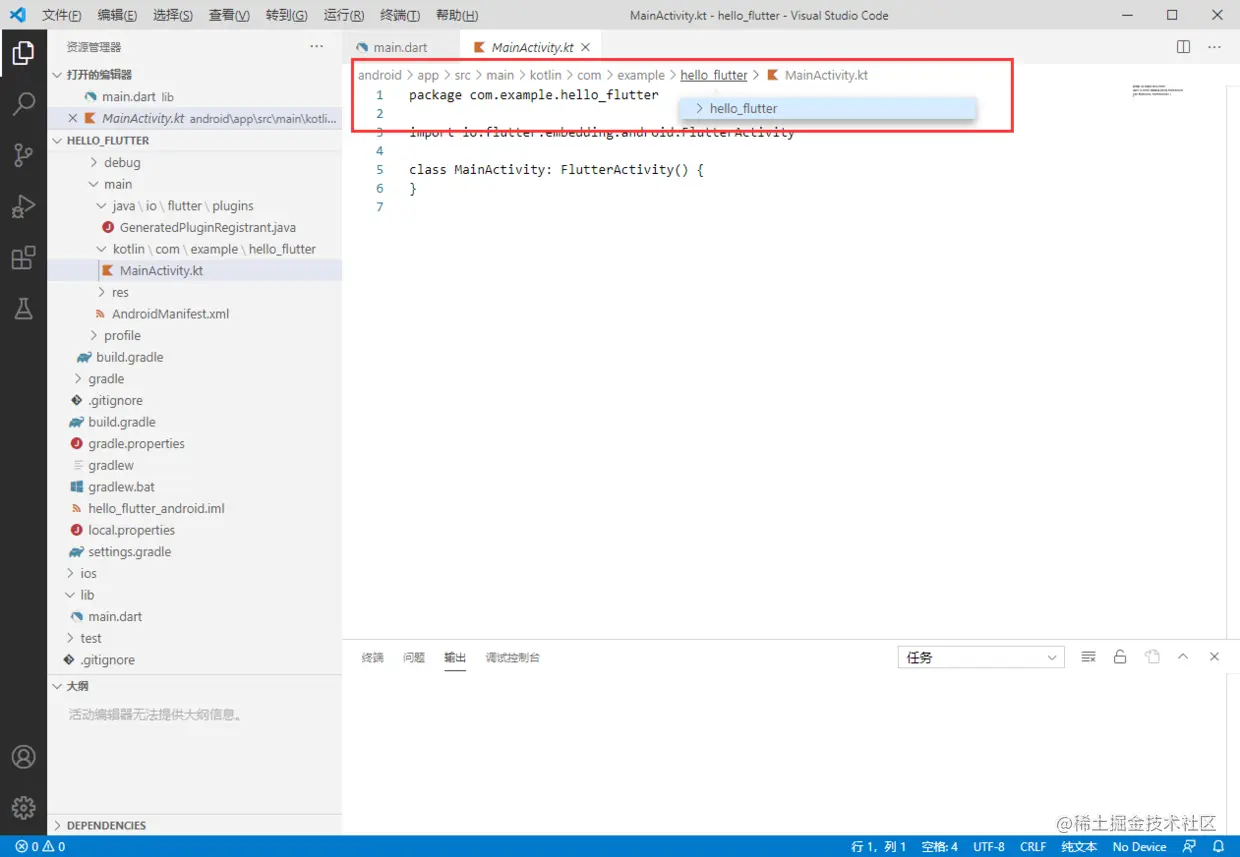Open the 运行(R) menu
Viewport: 1240px width, 857px height.
(x=344, y=15)
